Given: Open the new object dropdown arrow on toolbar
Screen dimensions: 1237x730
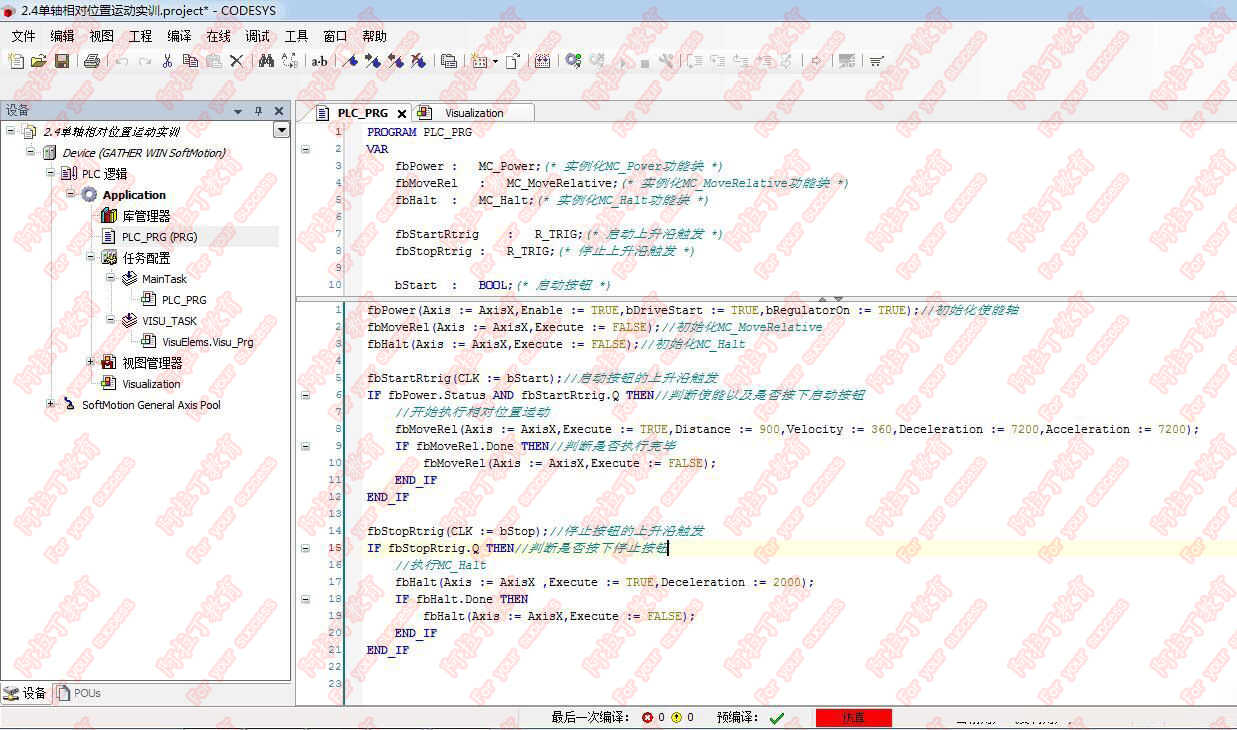Looking at the screenshot, I should (x=495, y=62).
